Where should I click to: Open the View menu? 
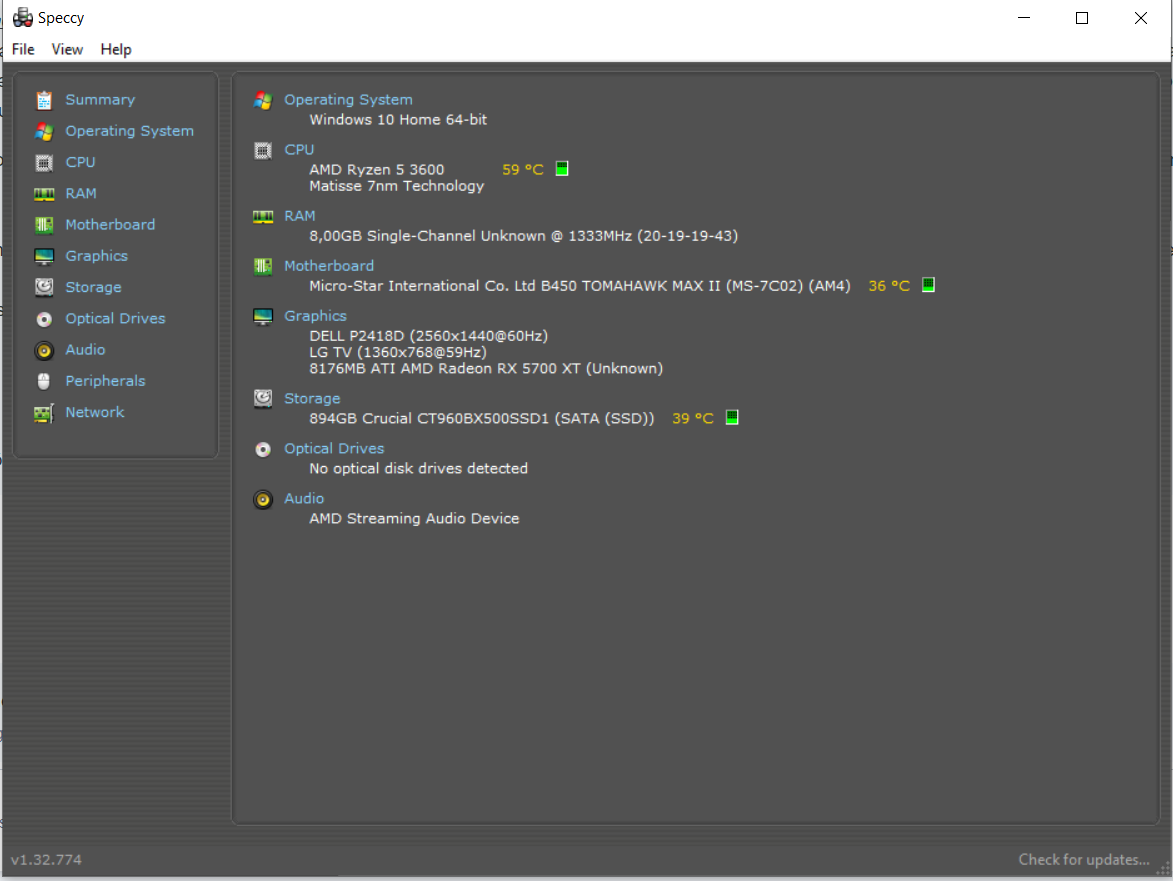tap(67, 49)
